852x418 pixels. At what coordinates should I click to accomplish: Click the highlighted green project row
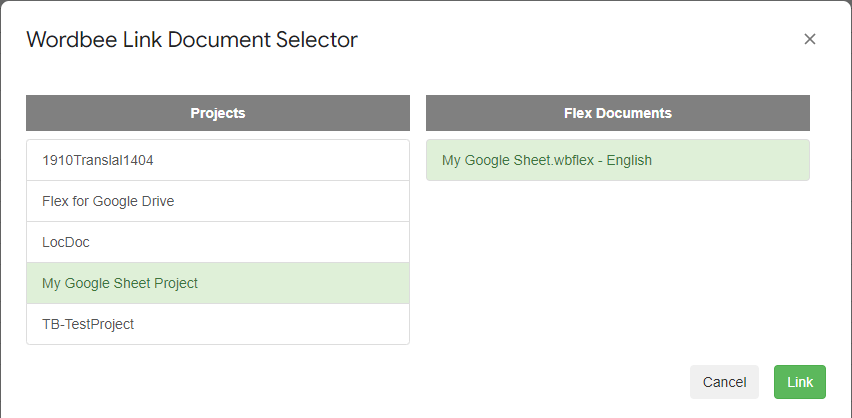[217, 283]
